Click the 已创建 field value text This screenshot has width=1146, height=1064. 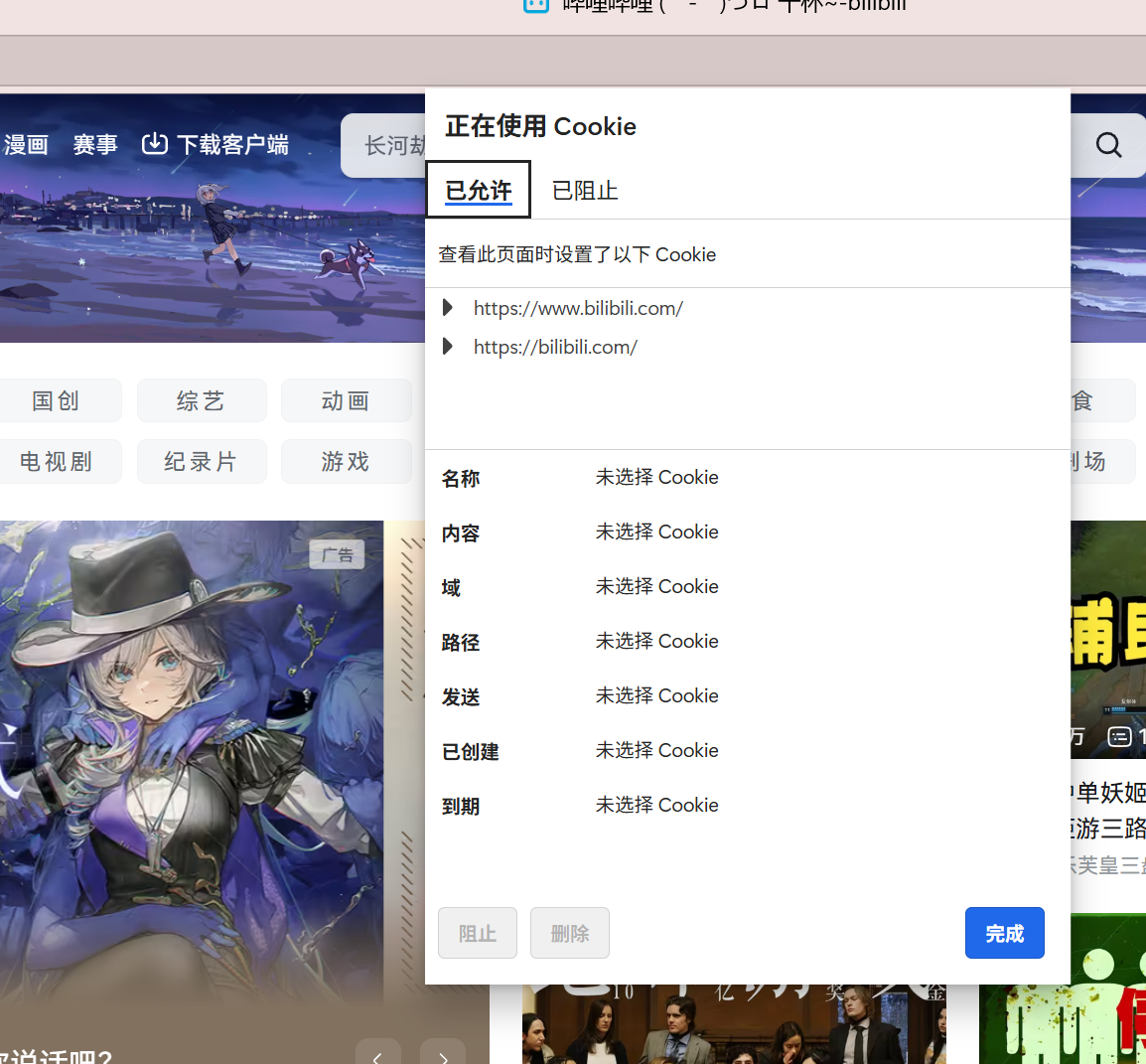pos(656,750)
